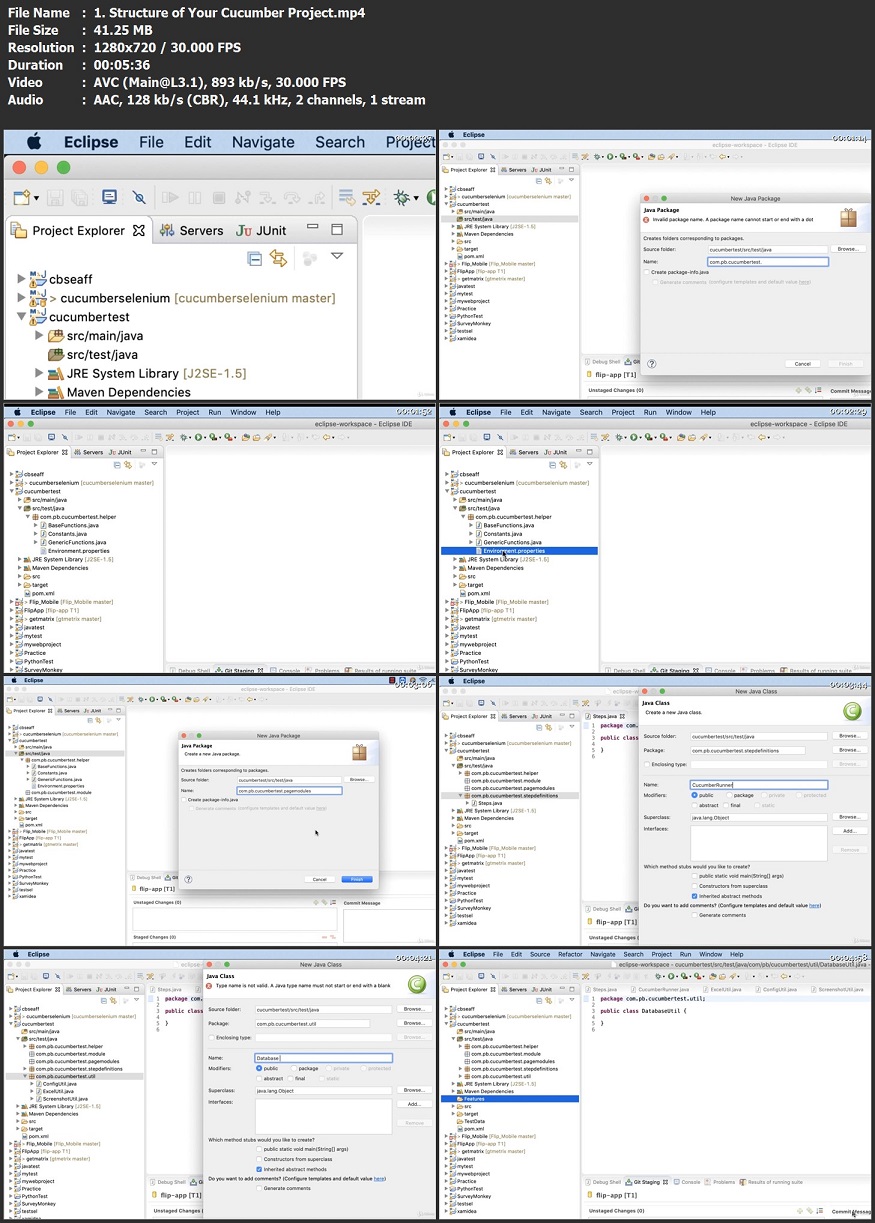
Task: Click the monitor-shaped toolbar icon in the zoomed frame
Action: (x=109, y=196)
